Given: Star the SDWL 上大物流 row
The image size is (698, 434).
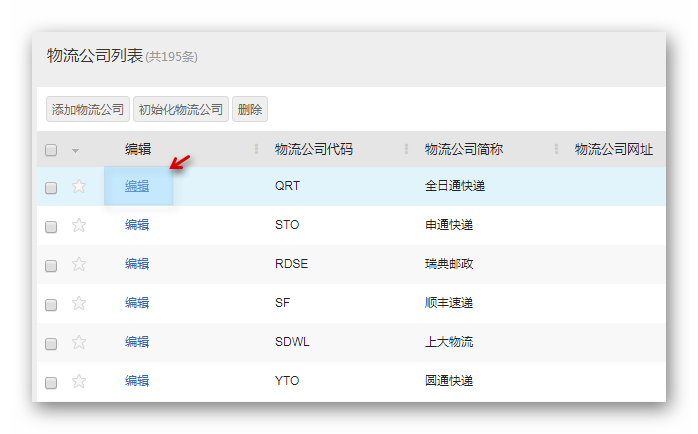Looking at the screenshot, I should [79, 342].
